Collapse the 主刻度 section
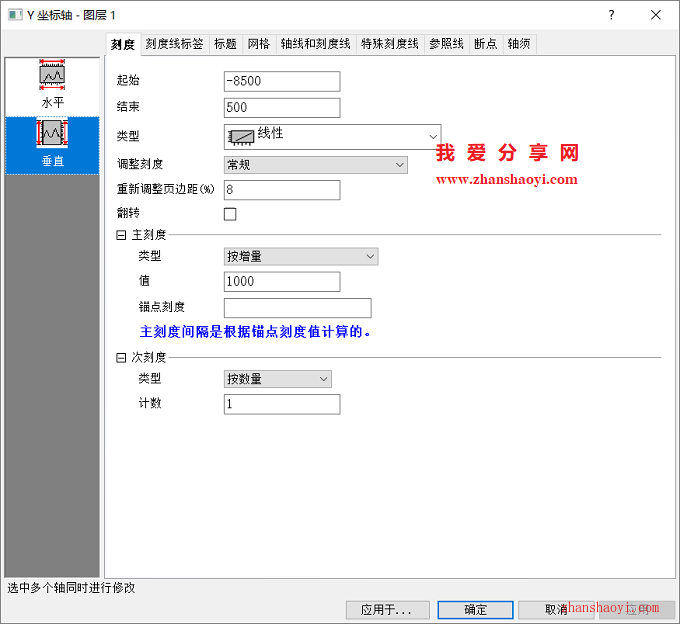This screenshot has height=624, width=680. click(121, 235)
